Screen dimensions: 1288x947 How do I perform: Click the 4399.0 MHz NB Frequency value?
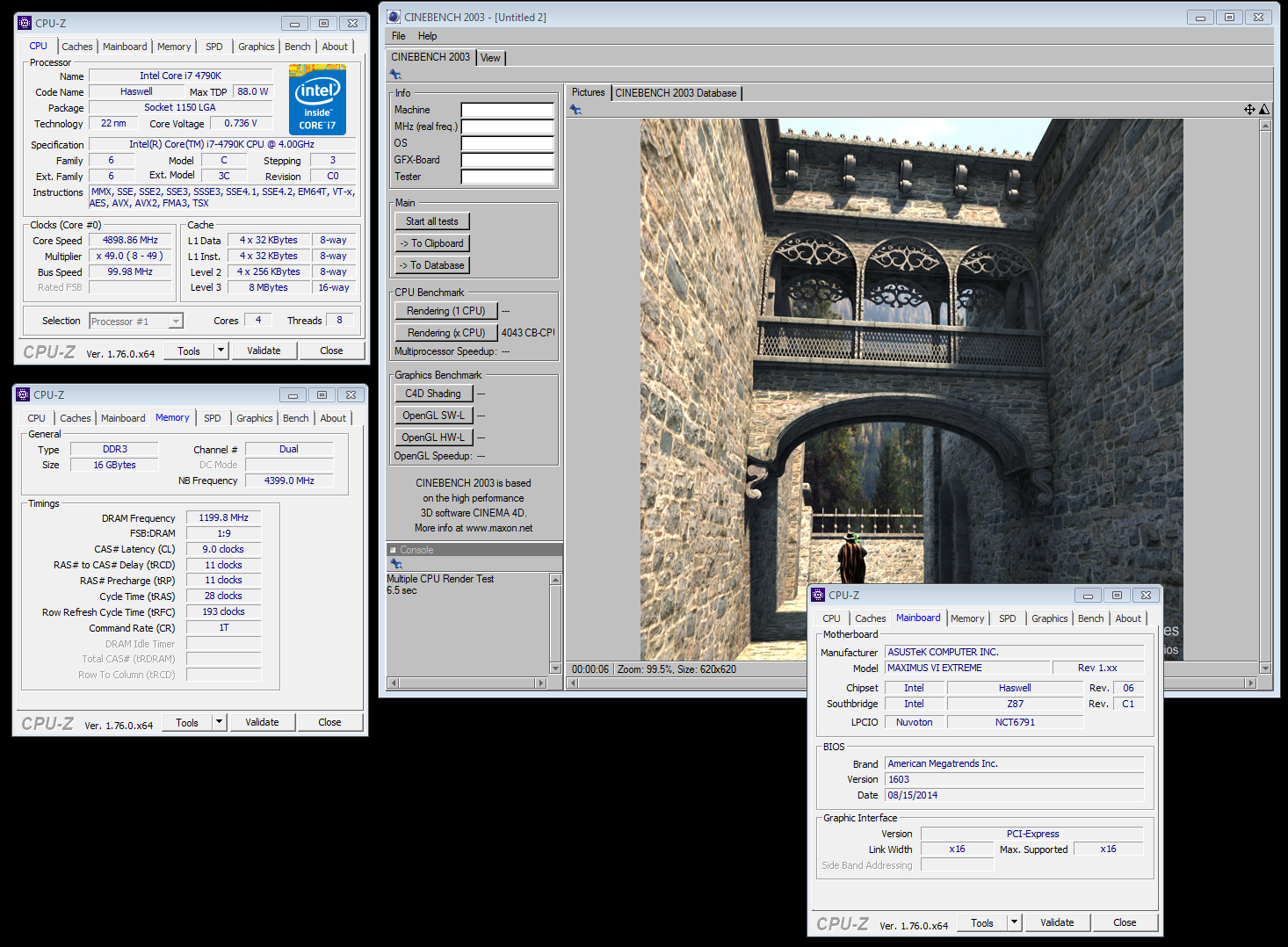(x=289, y=481)
